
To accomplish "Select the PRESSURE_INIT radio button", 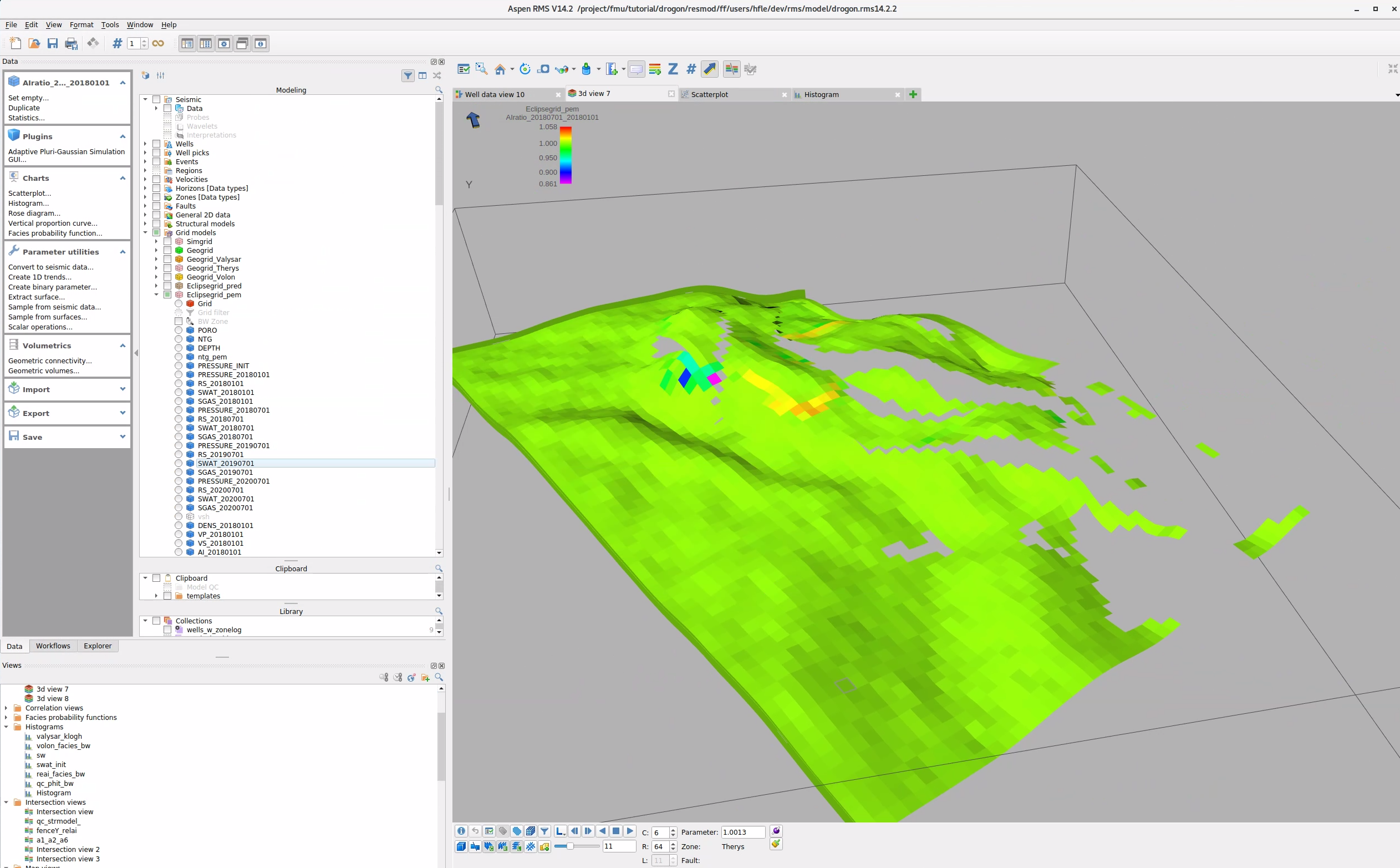I will (179, 366).
